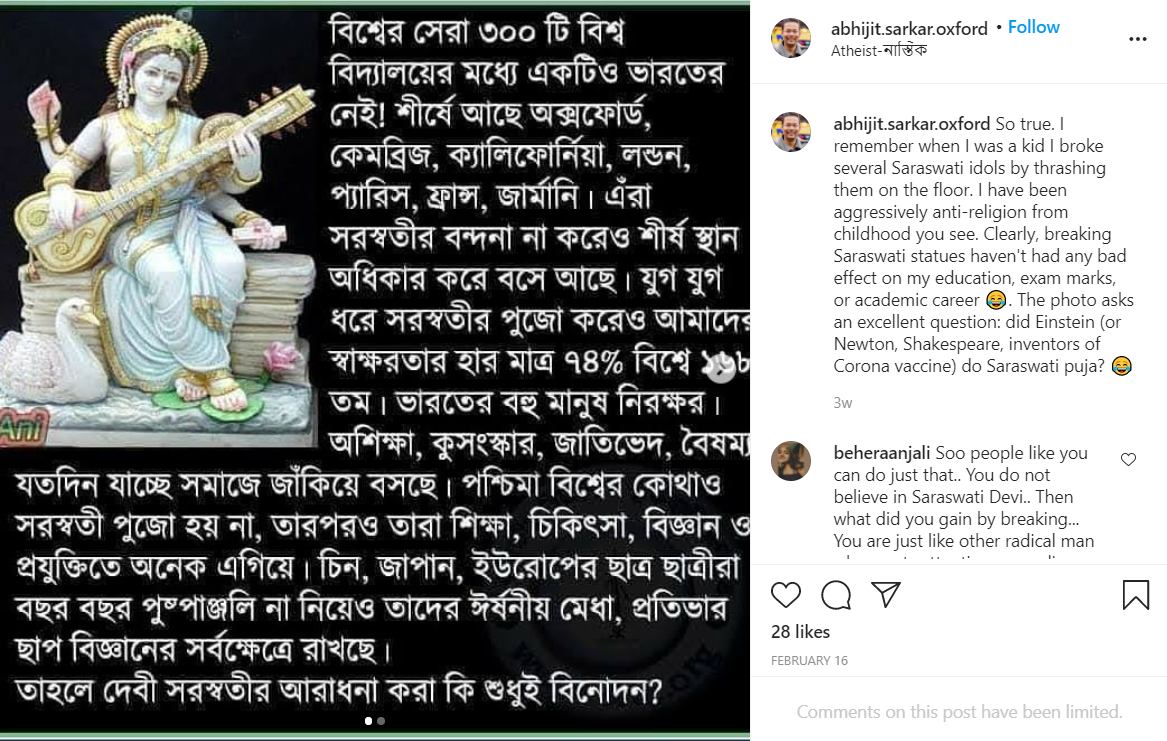Like beheraanjali's comment with small heart
This screenshot has height=741, width=1167.
click(1128, 460)
